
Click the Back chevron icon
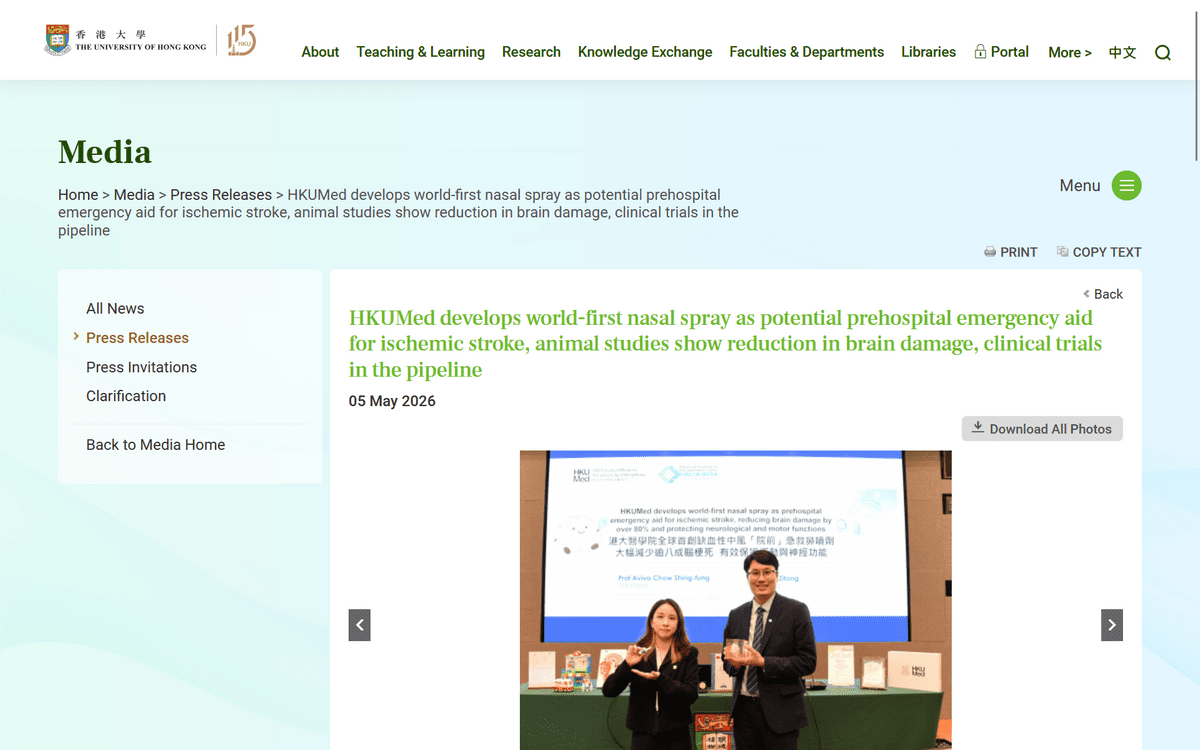tap(1086, 294)
